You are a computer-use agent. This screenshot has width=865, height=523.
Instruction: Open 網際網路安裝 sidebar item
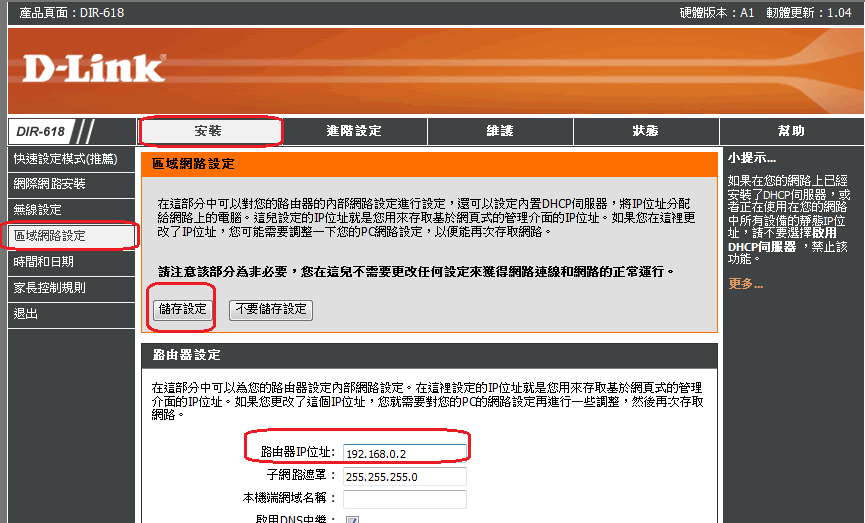point(71,184)
